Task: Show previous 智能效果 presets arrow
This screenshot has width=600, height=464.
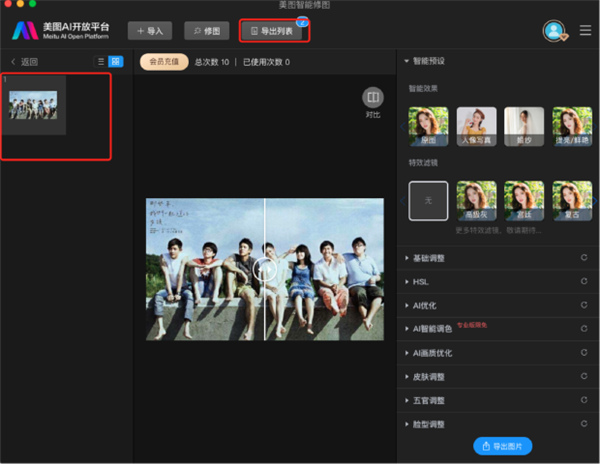Action: pyautogui.click(x=403, y=127)
